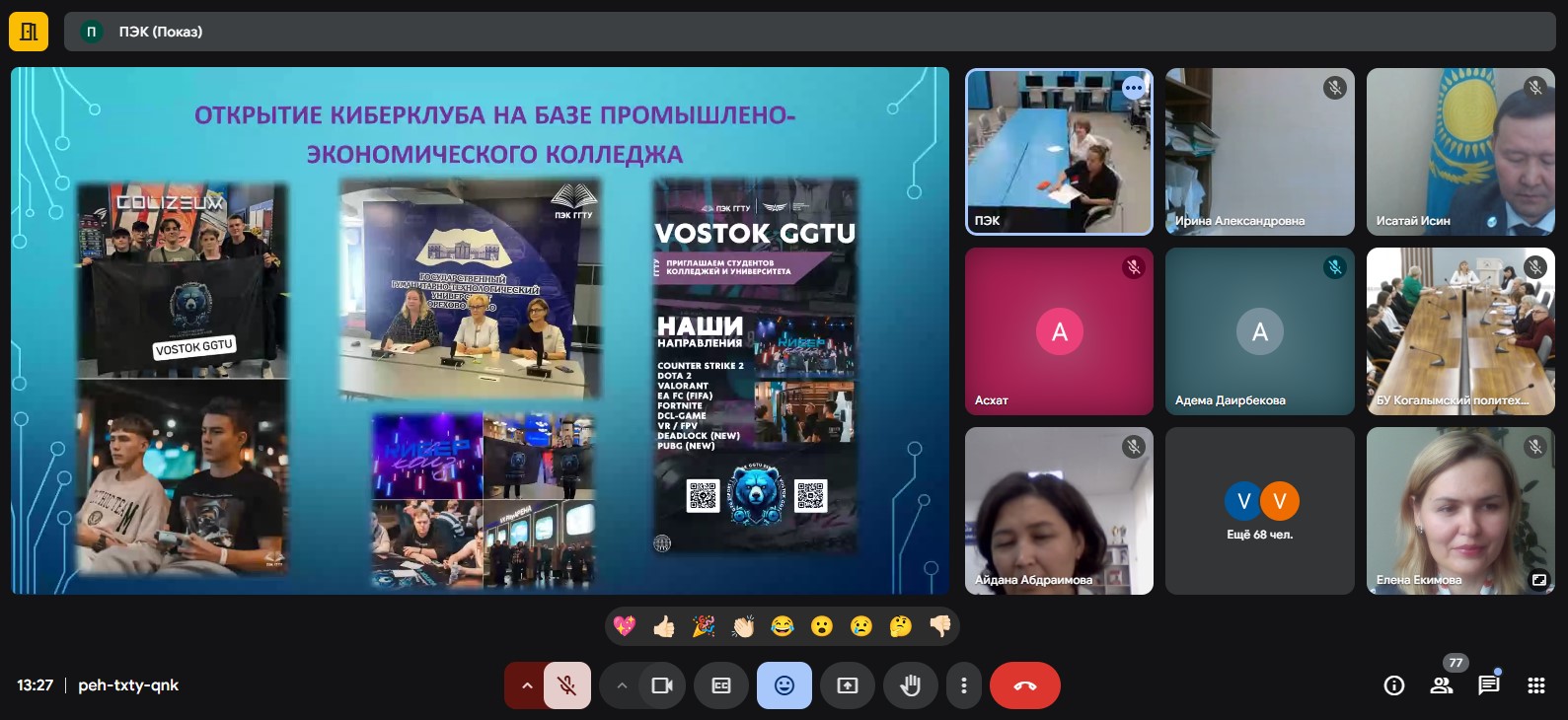Turn on captions

721,685
